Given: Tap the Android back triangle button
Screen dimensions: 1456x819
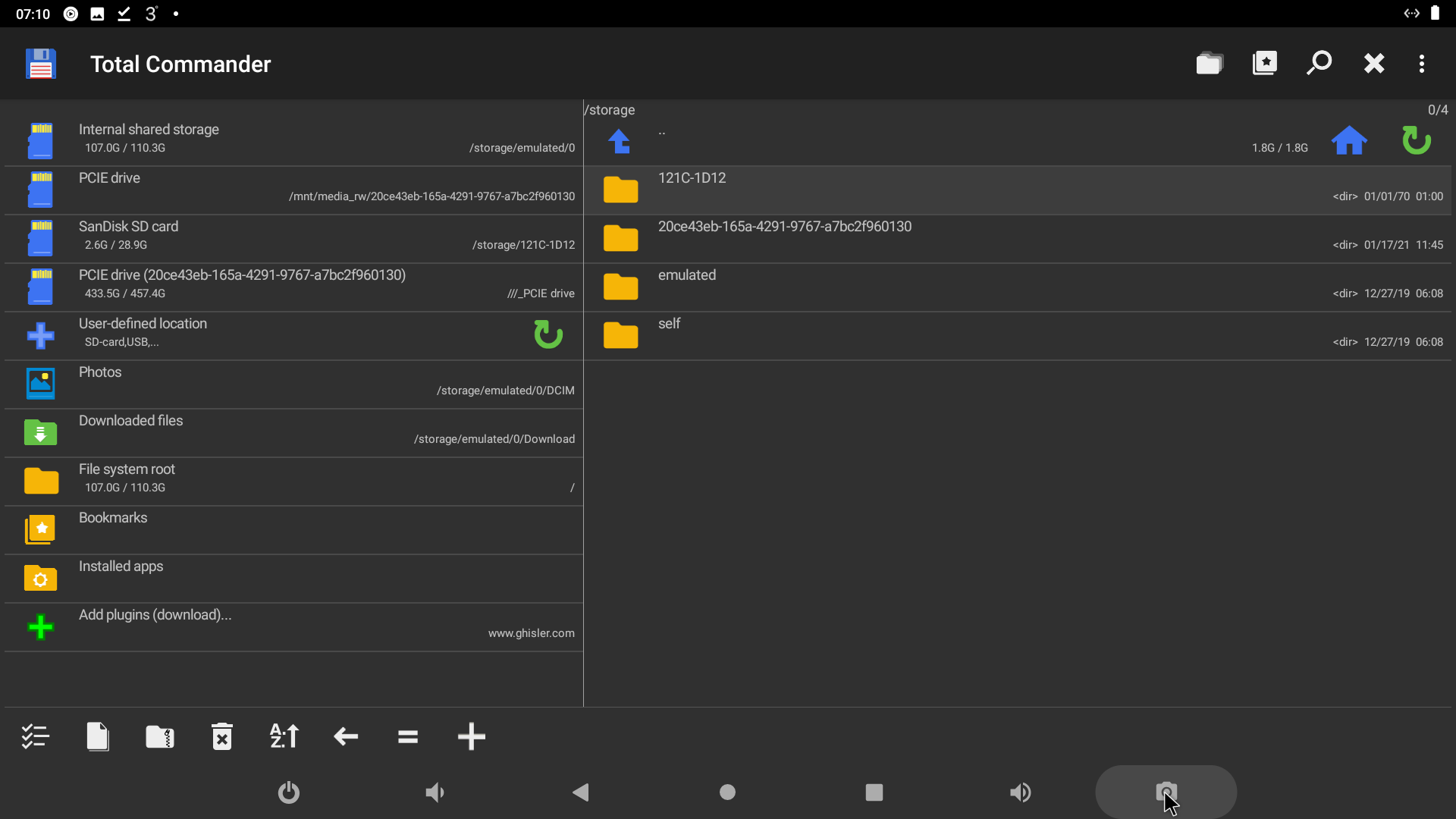Looking at the screenshot, I should [x=581, y=792].
